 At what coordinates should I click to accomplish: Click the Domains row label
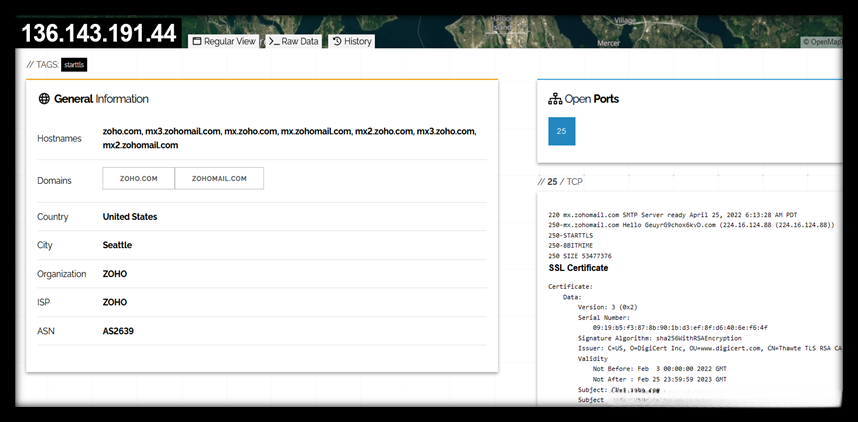coord(54,181)
